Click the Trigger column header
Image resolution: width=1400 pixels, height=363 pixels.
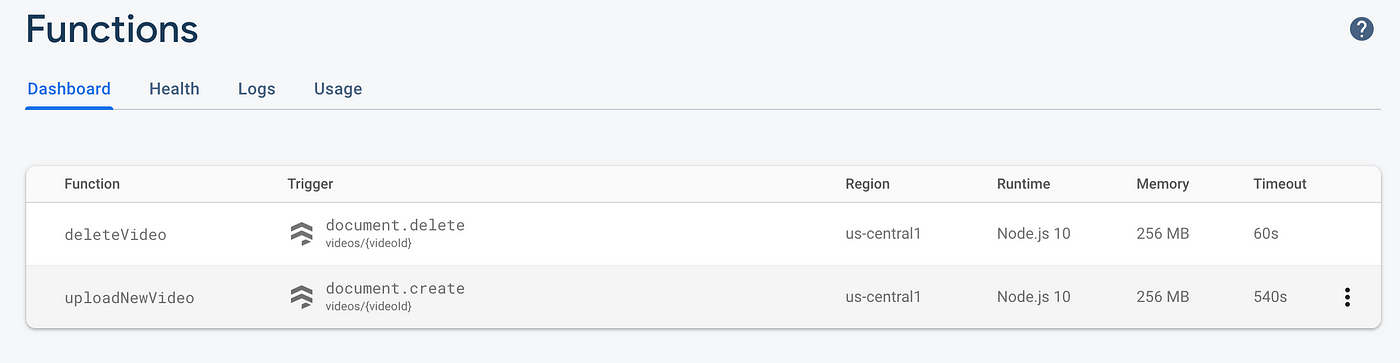coord(310,184)
